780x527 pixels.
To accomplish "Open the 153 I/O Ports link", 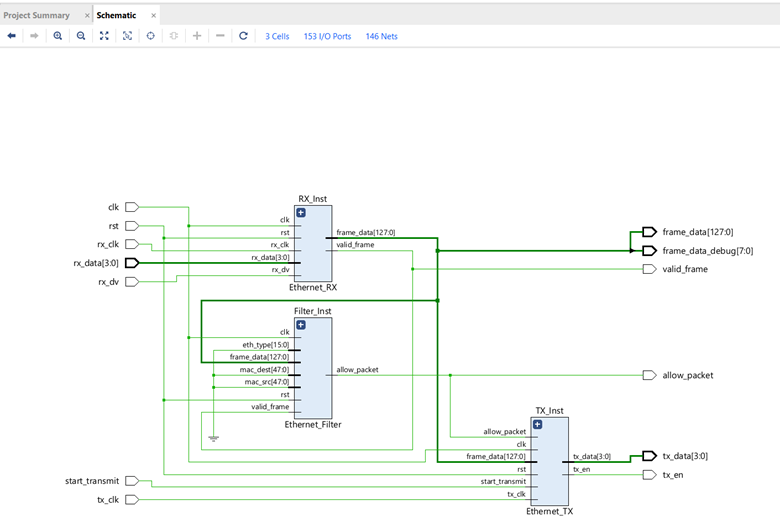I will pyautogui.click(x=327, y=36).
